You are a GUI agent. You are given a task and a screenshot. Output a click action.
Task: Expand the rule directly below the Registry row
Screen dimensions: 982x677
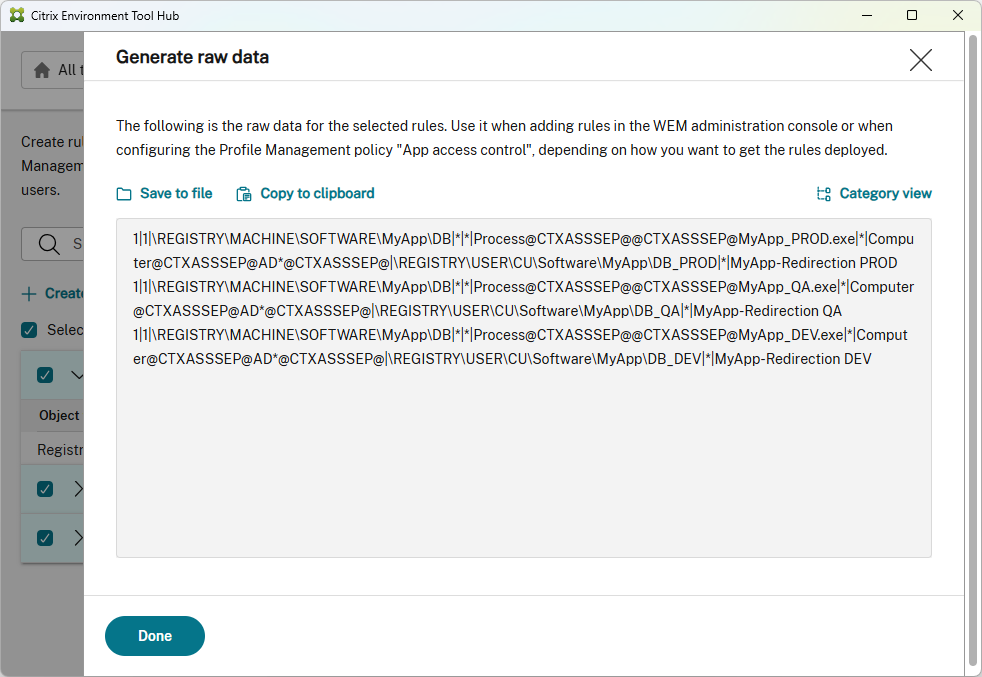coord(78,489)
